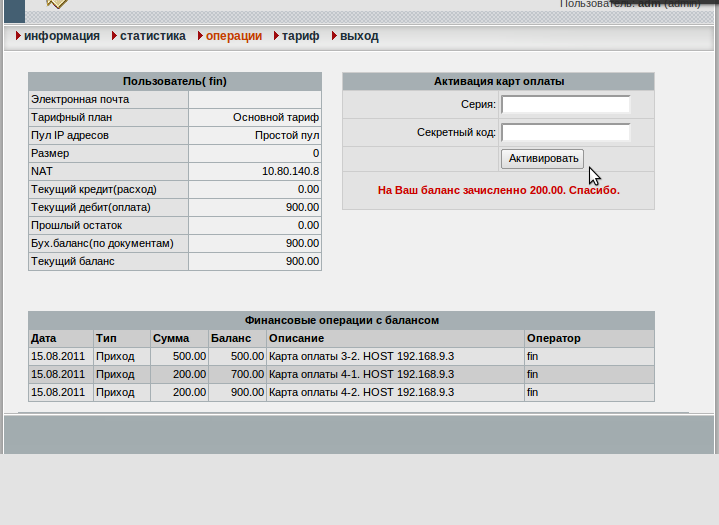Click the balance credited confirmation message
This screenshot has width=719, height=525.
pos(498,189)
